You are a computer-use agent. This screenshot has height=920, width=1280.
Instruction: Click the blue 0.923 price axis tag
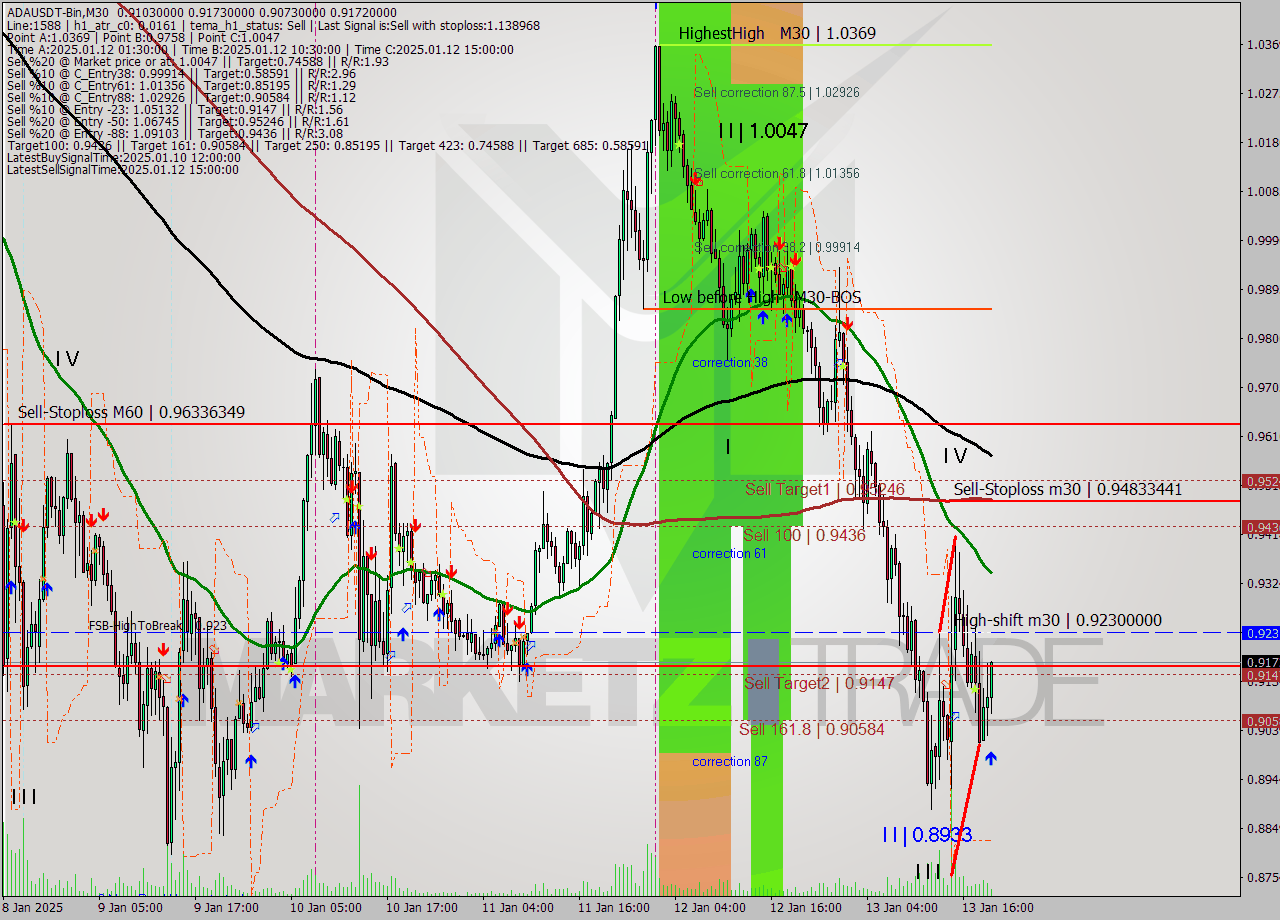(1260, 633)
